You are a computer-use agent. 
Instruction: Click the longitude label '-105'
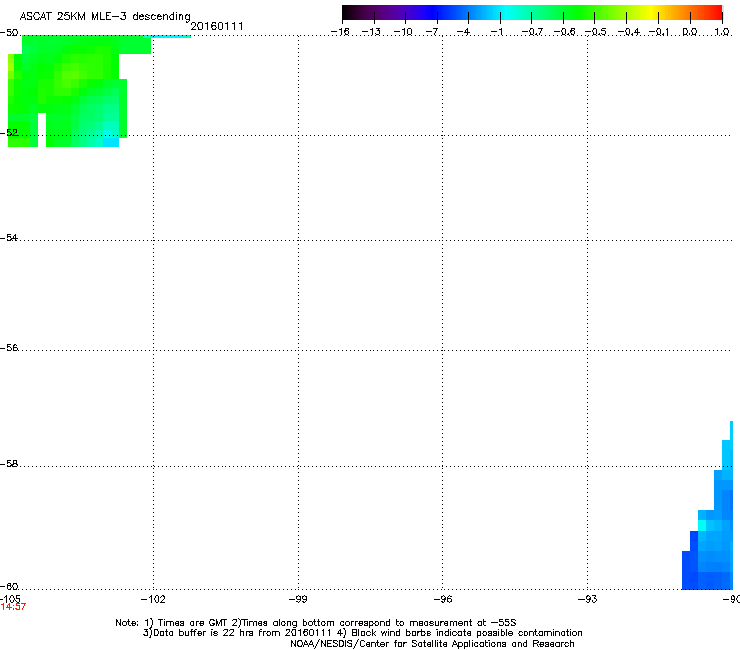click(x=10, y=599)
